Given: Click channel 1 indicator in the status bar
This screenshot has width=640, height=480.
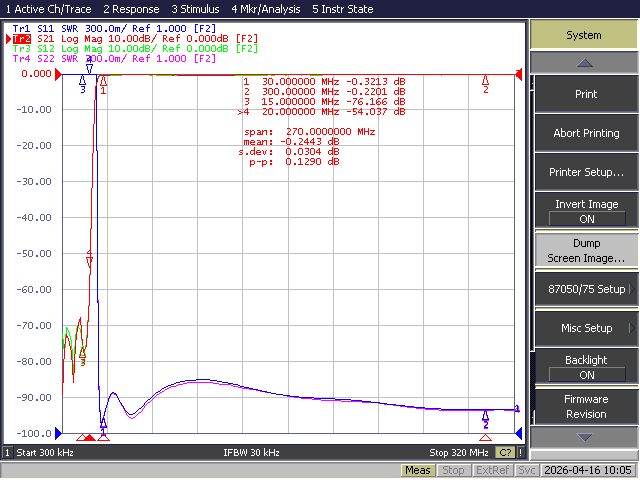Looking at the screenshot, I should point(7,453).
